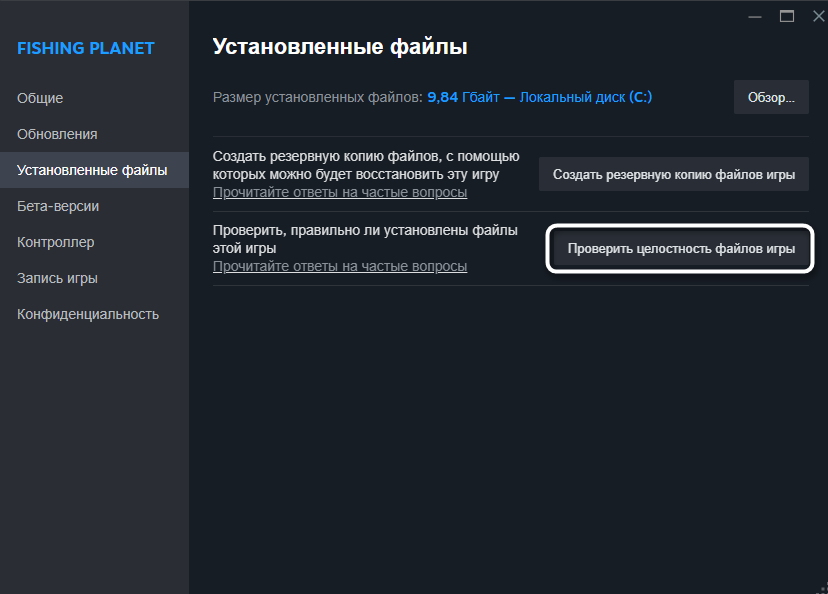Open the Обновления section in sidebar
The image size is (828, 594).
(57, 133)
